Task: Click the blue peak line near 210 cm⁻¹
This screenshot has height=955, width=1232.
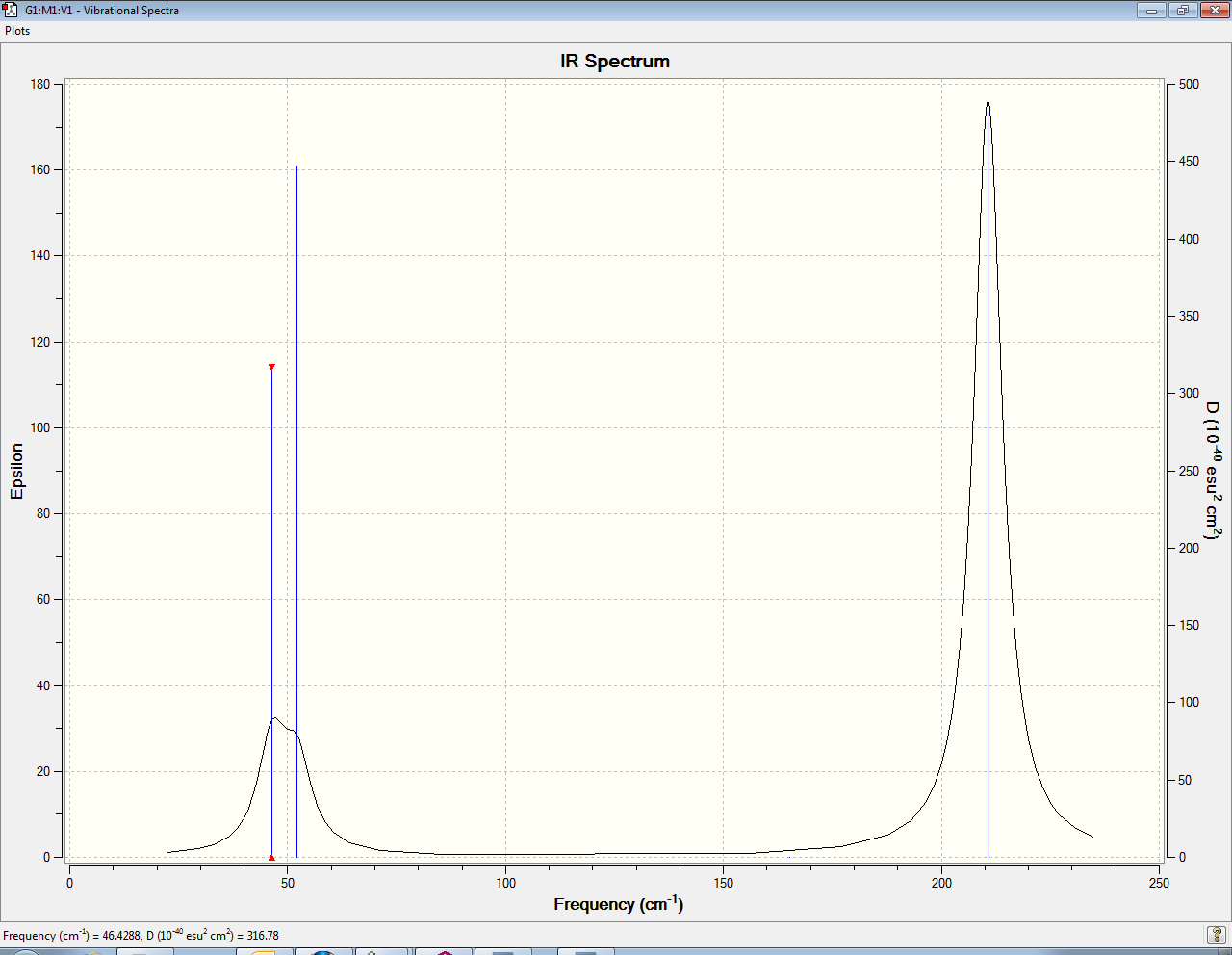Action: pyautogui.click(x=988, y=481)
